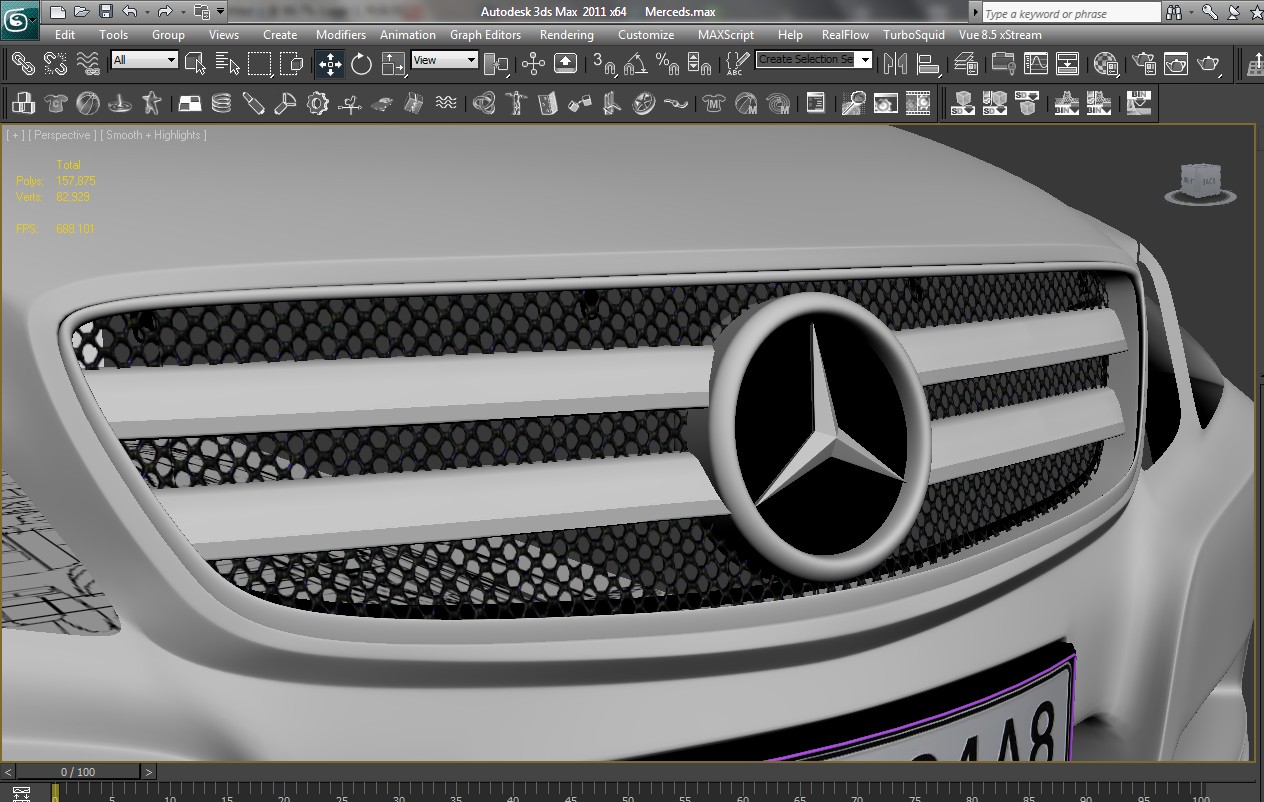Toggle Keyboard Shortcut Override

(x=565, y=64)
